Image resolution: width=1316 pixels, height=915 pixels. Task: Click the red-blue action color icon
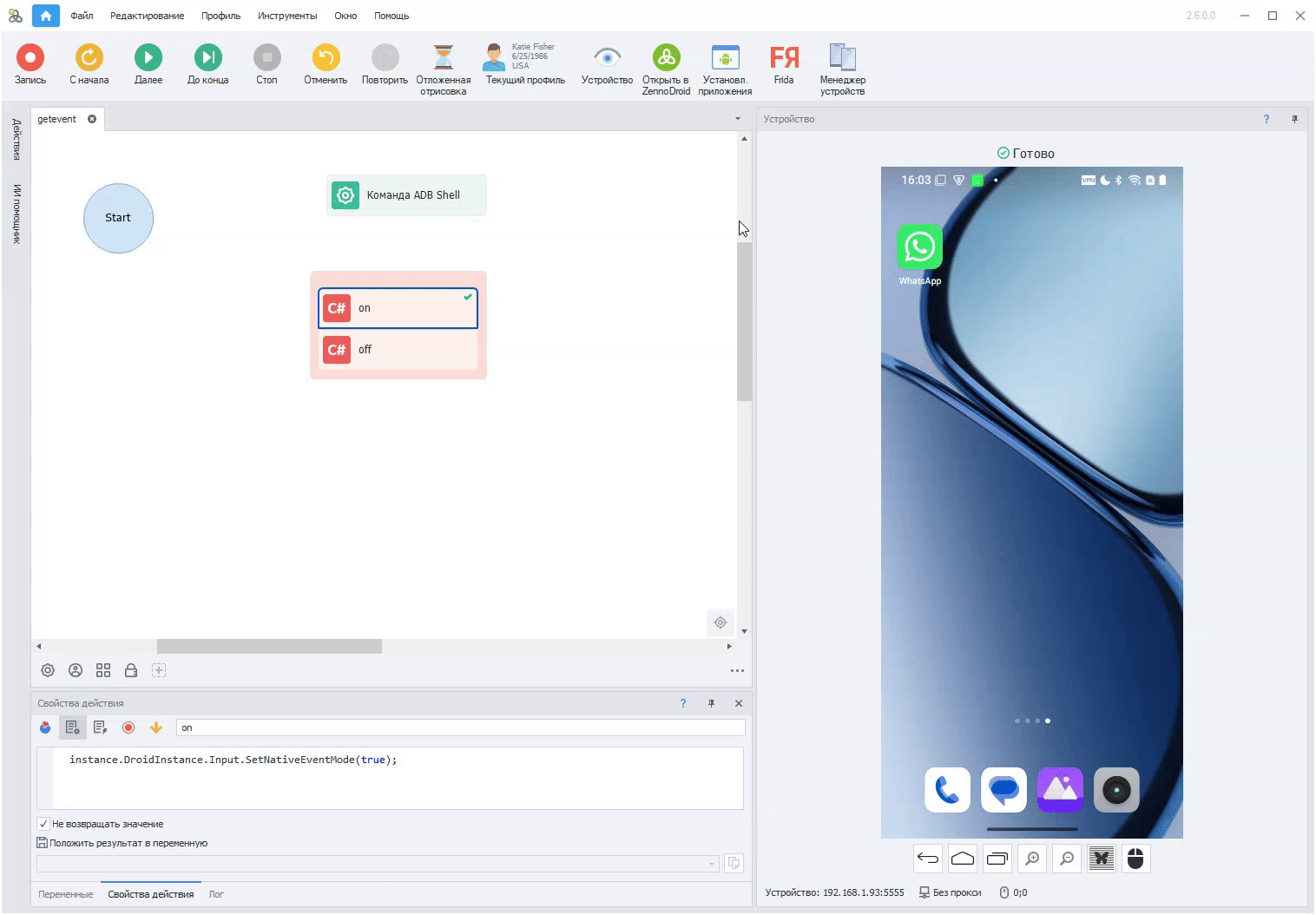click(x=45, y=727)
